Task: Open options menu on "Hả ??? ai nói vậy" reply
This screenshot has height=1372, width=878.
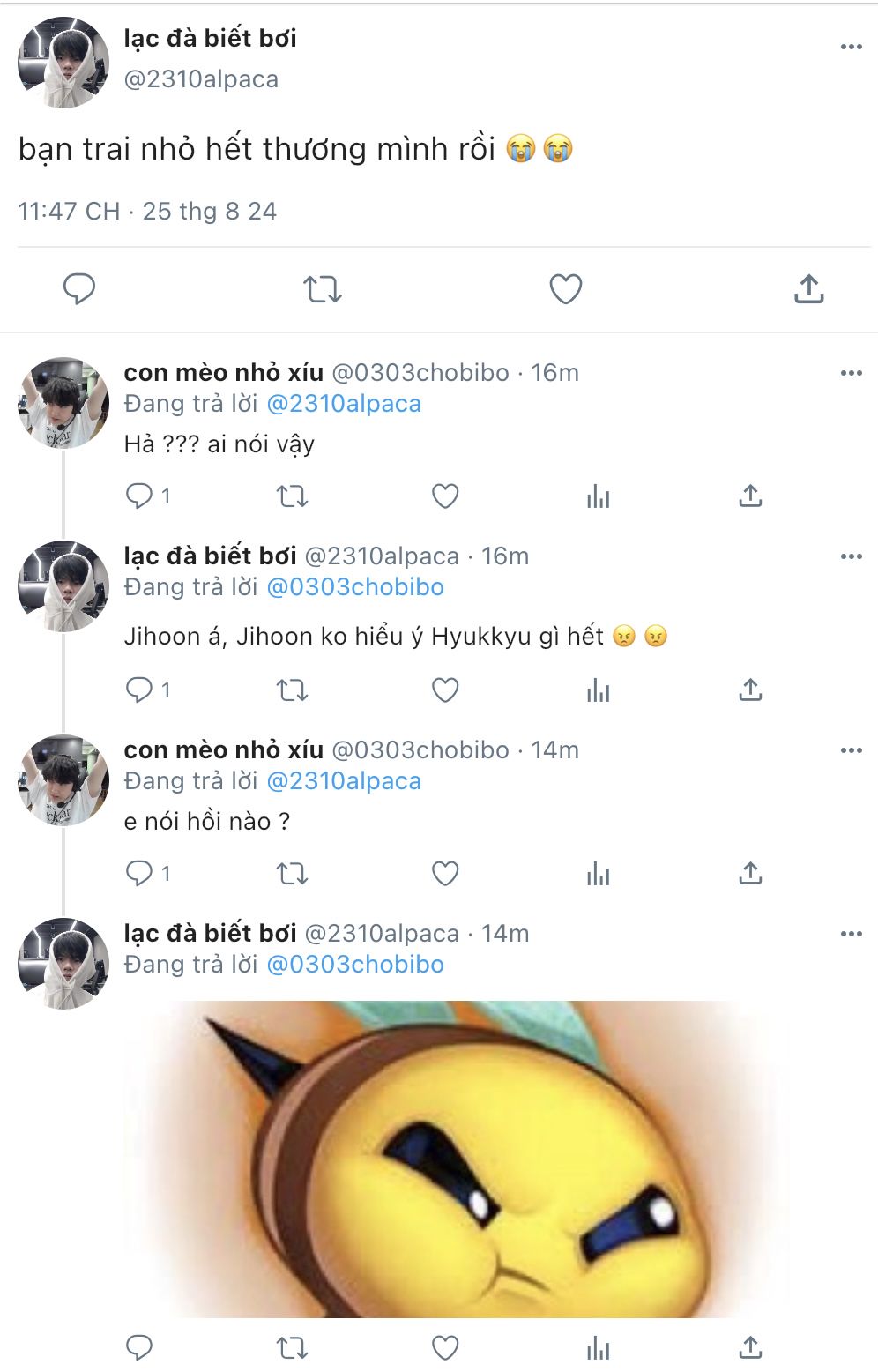Action: coord(851,373)
